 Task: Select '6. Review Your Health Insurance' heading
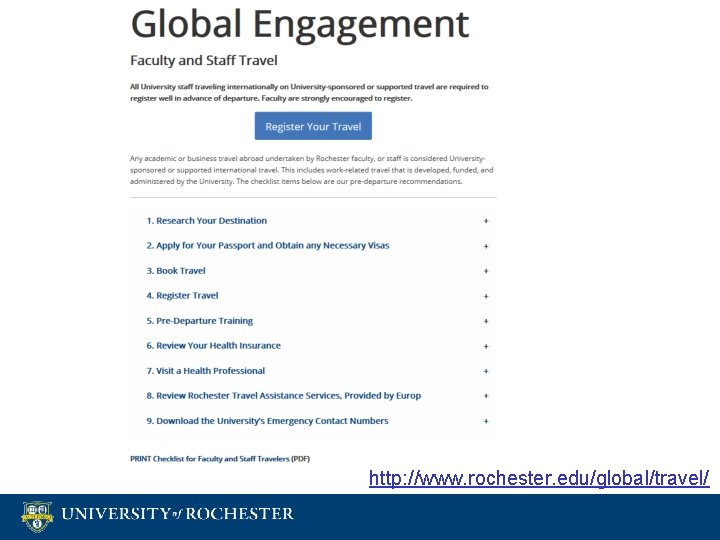click(x=214, y=345)
